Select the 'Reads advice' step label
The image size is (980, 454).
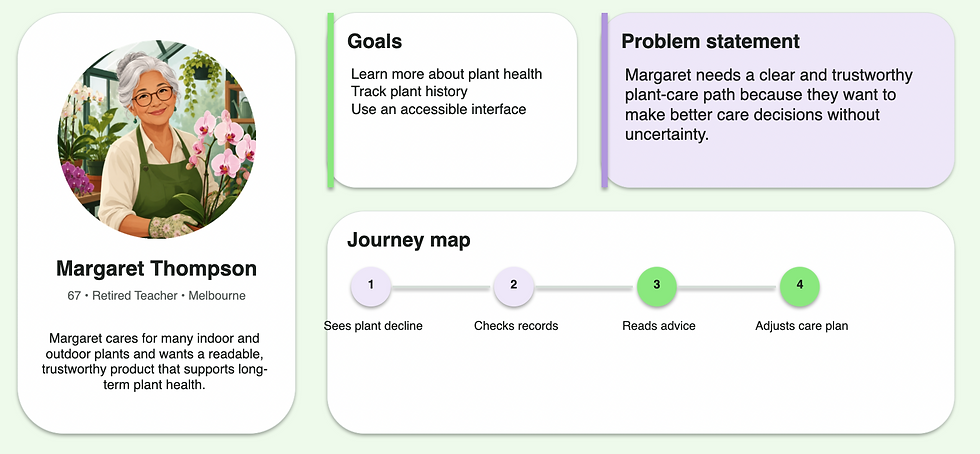coord(659,326)
